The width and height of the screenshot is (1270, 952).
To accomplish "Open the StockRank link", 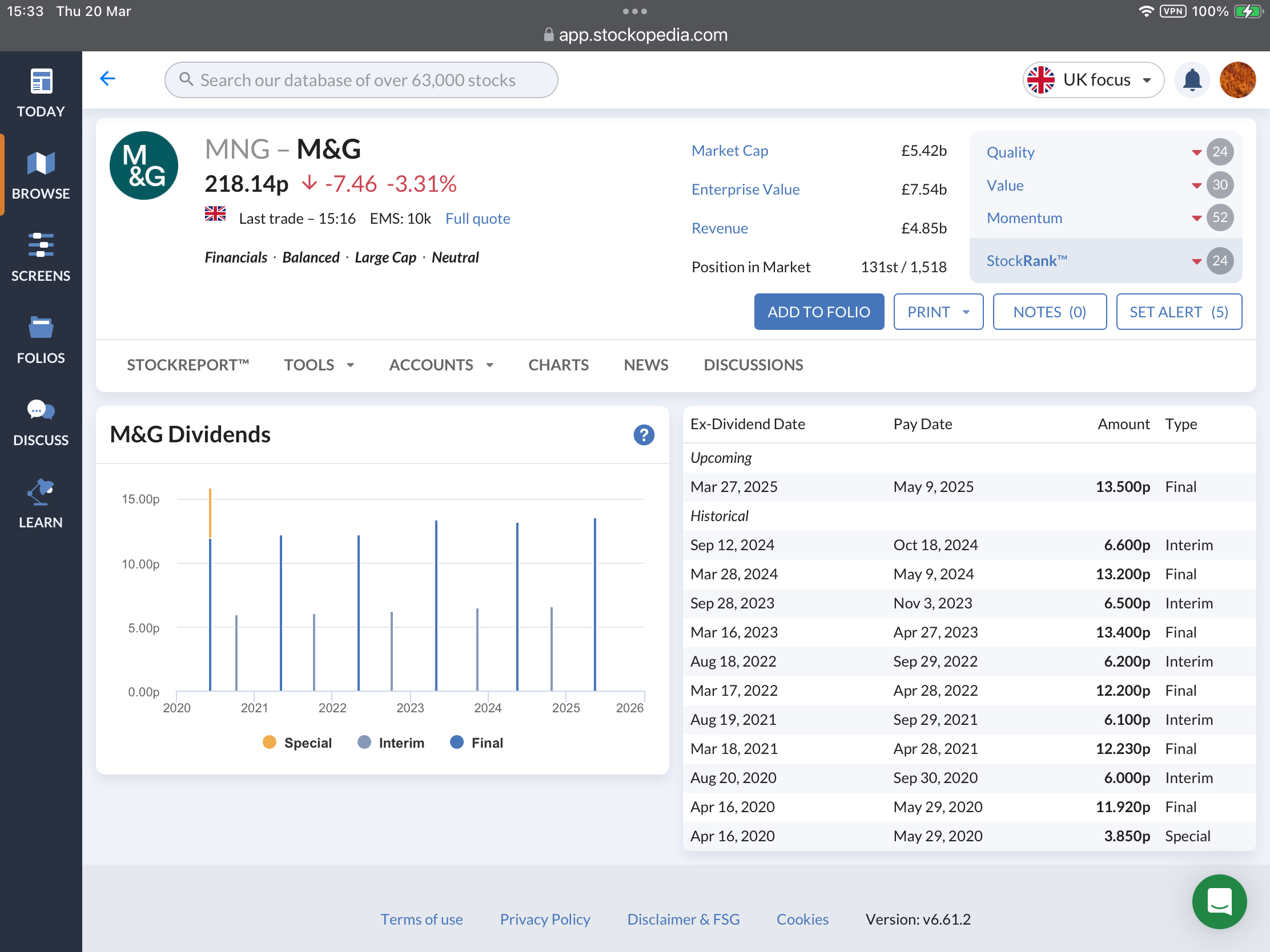I will (1026, 261).
